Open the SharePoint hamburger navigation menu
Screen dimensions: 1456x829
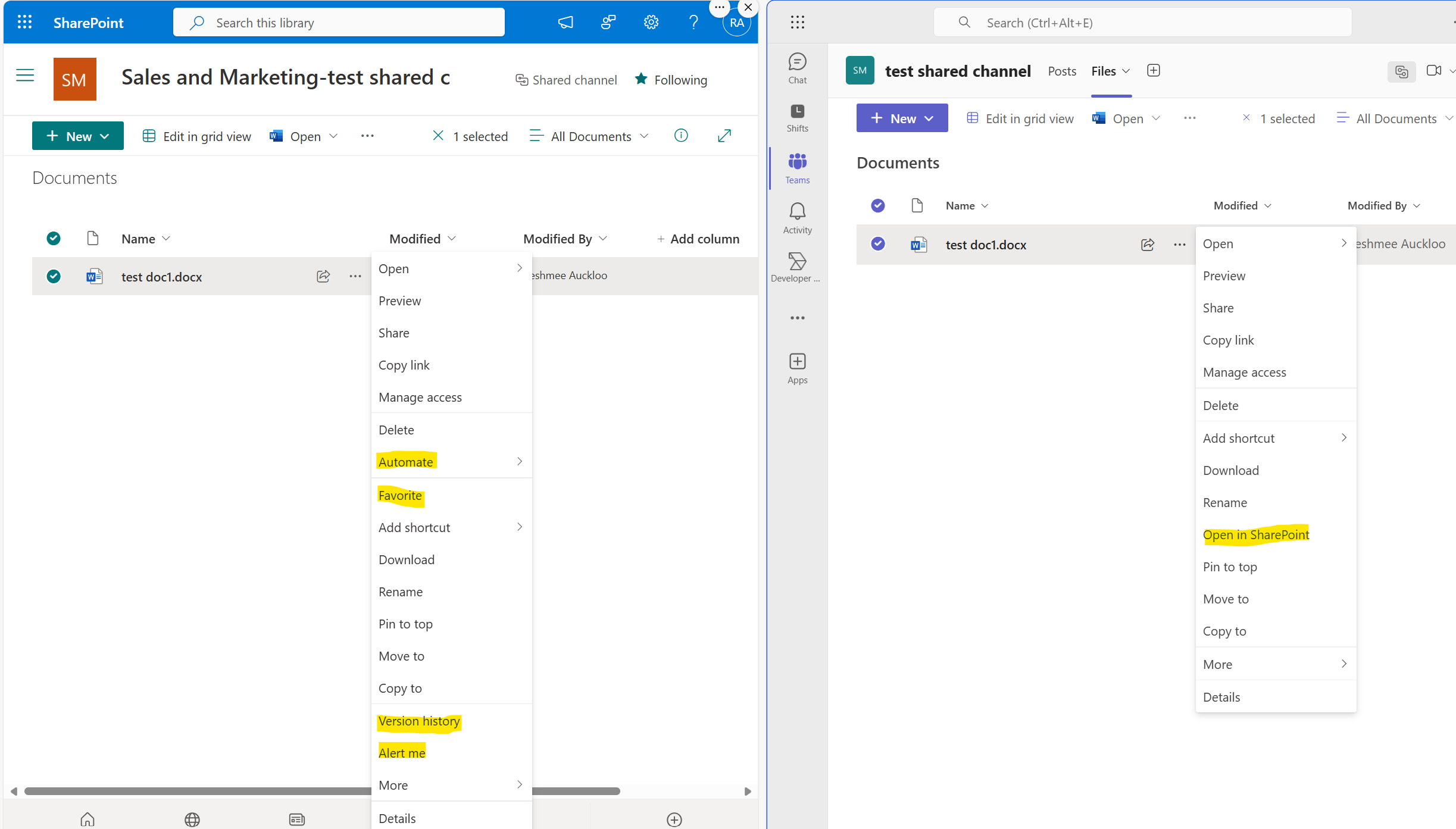coord(25,75)
